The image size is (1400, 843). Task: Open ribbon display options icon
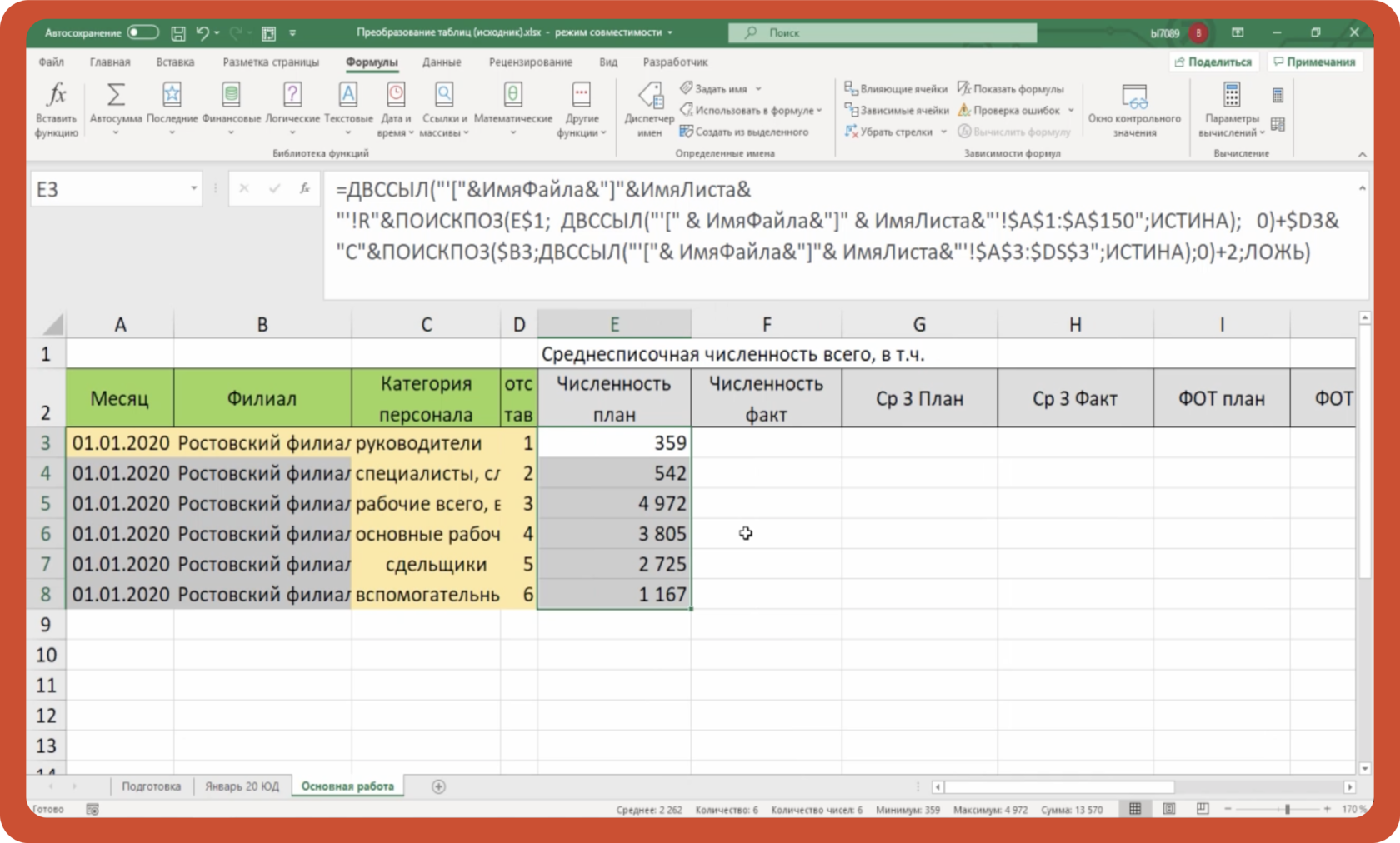(x=1237, y=32)
